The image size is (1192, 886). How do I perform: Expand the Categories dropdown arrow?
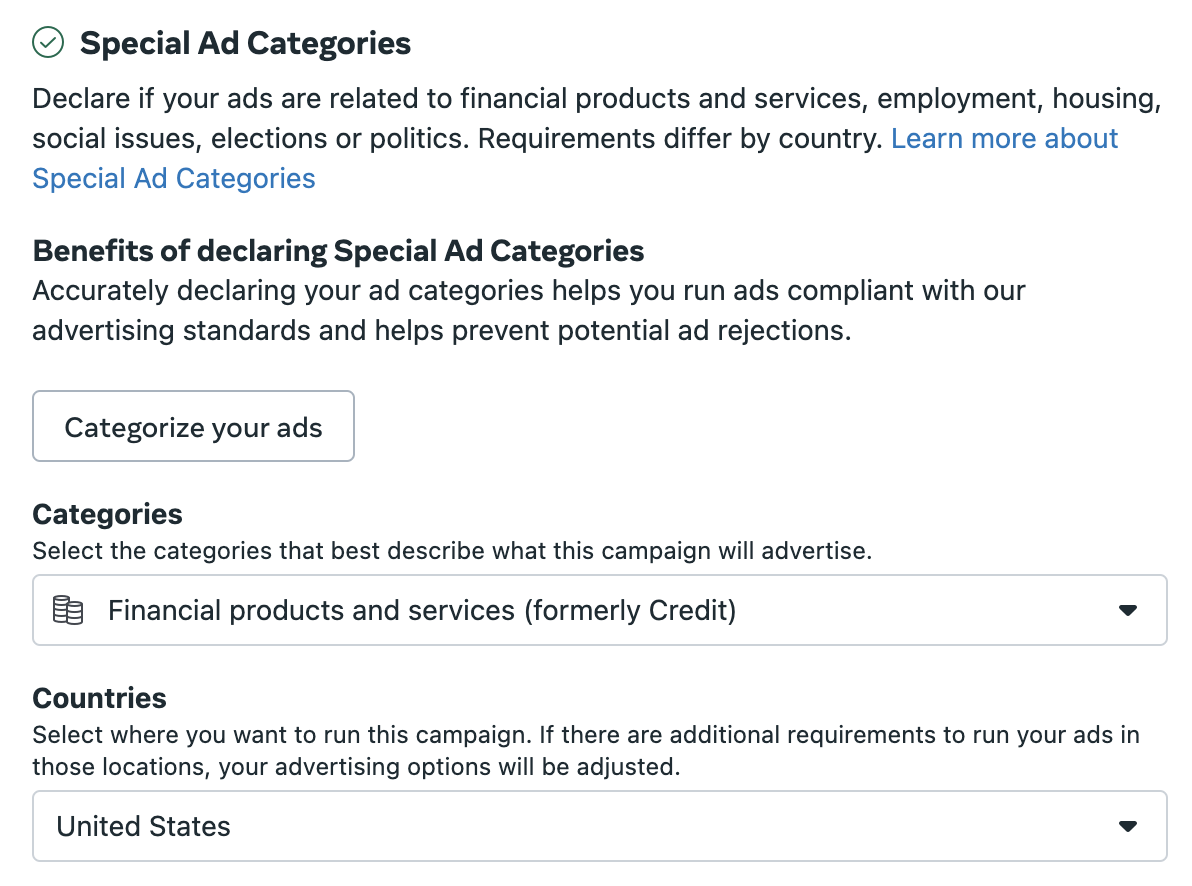coord(1127,610)
